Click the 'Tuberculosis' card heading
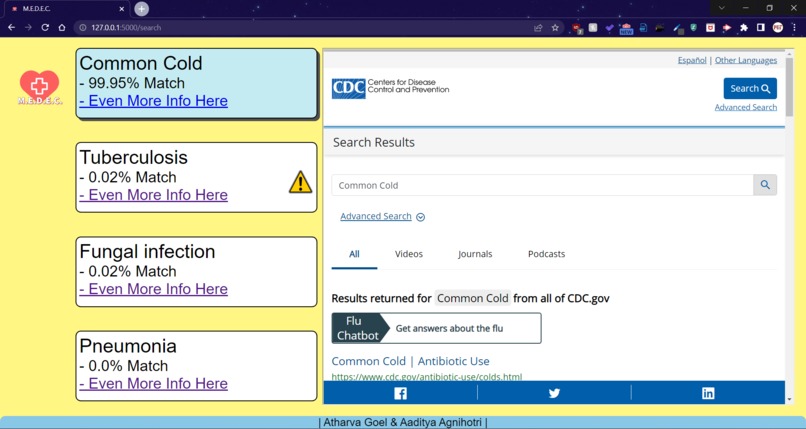Image resolution: width=806 pixels, height=429 pixels. (x=134, y=157)
